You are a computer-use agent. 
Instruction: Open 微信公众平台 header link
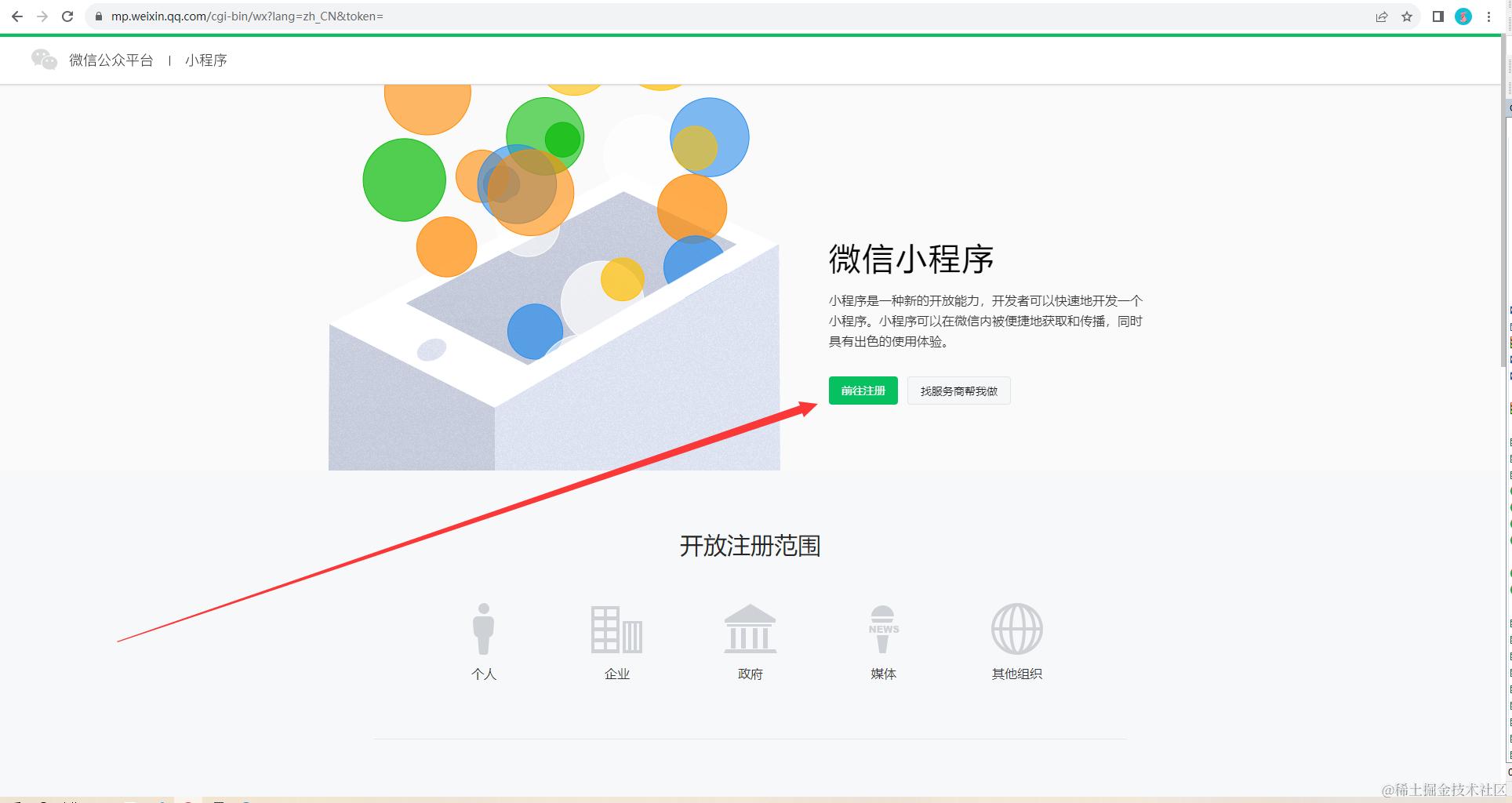coord(111,60)
